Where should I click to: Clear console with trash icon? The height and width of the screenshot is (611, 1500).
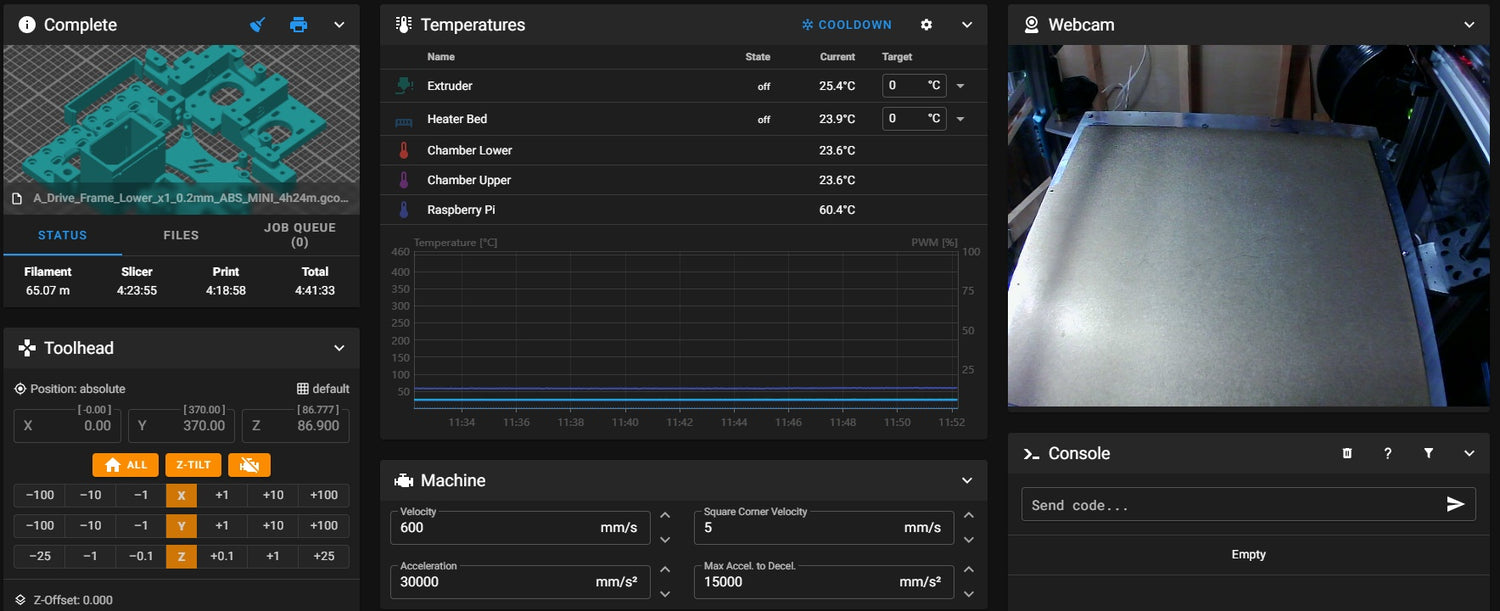[x=1347, y=454]
